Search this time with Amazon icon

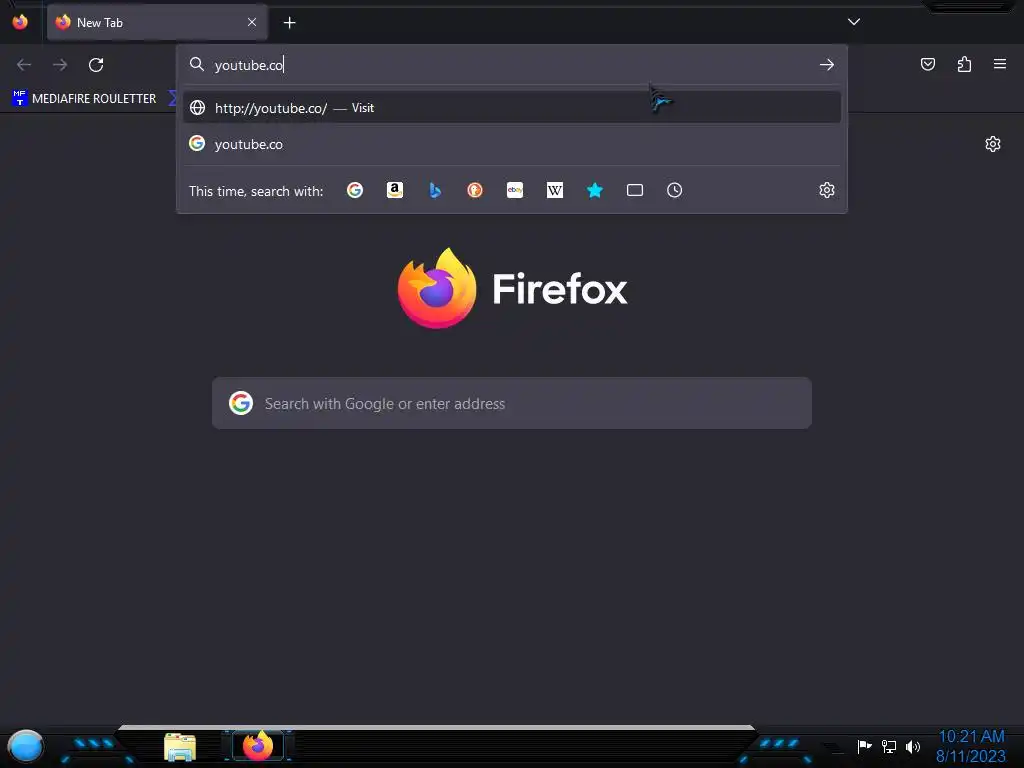[394, 190]
